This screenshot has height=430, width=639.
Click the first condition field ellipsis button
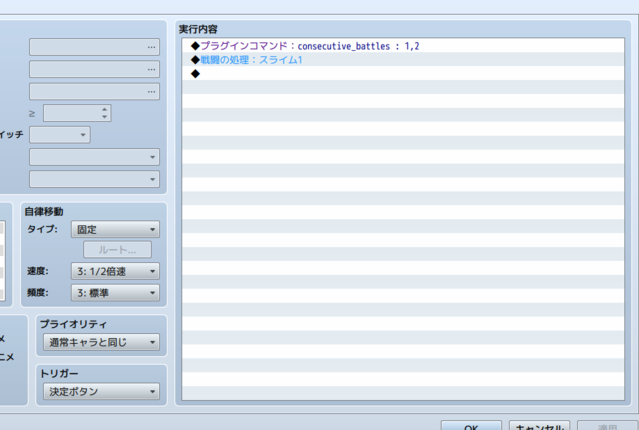pyautogui.click(x=152, y=47)
